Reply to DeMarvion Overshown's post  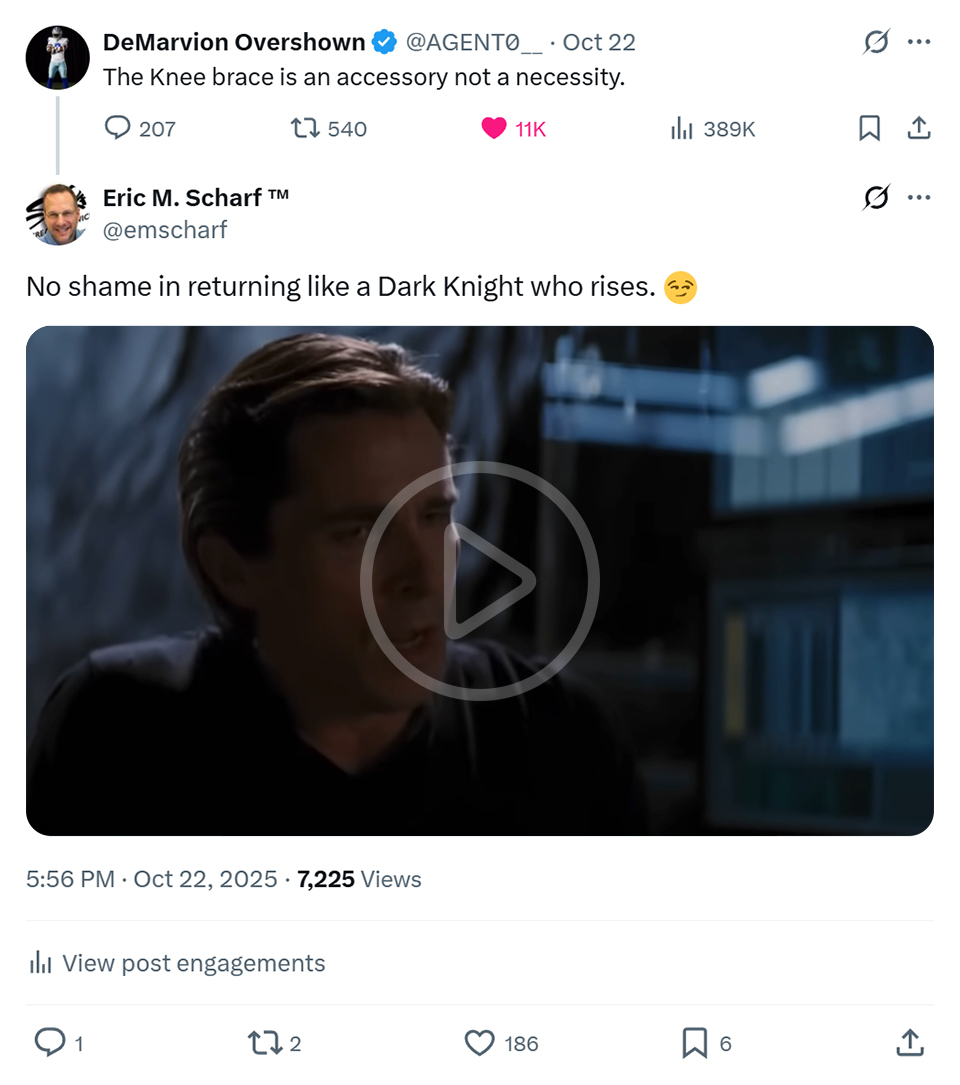tap(119, 129)
